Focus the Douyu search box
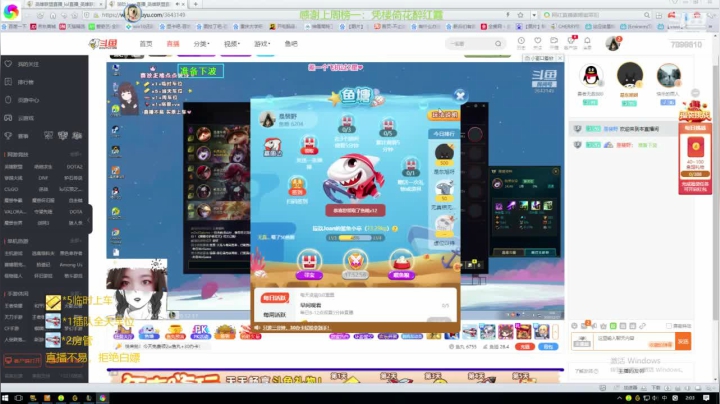 (469, 44)
